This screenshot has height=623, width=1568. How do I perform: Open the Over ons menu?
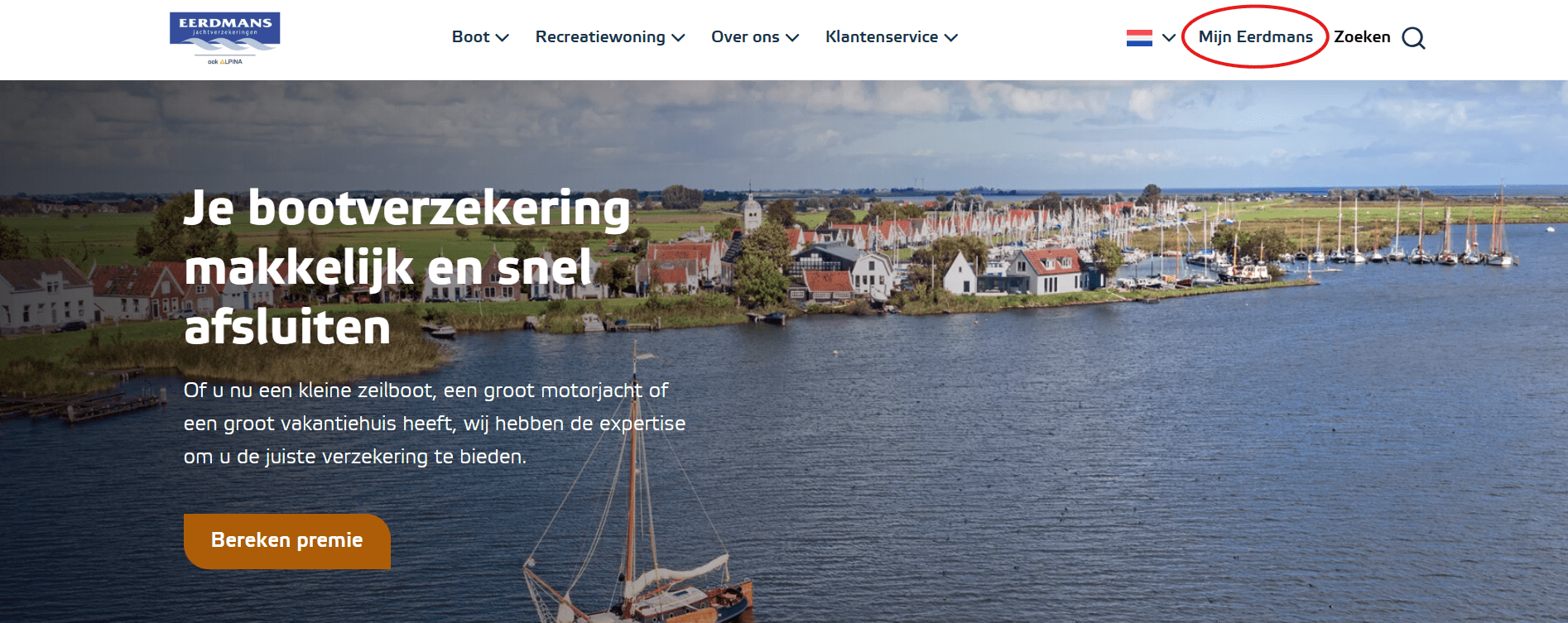(x=745, y=37)
